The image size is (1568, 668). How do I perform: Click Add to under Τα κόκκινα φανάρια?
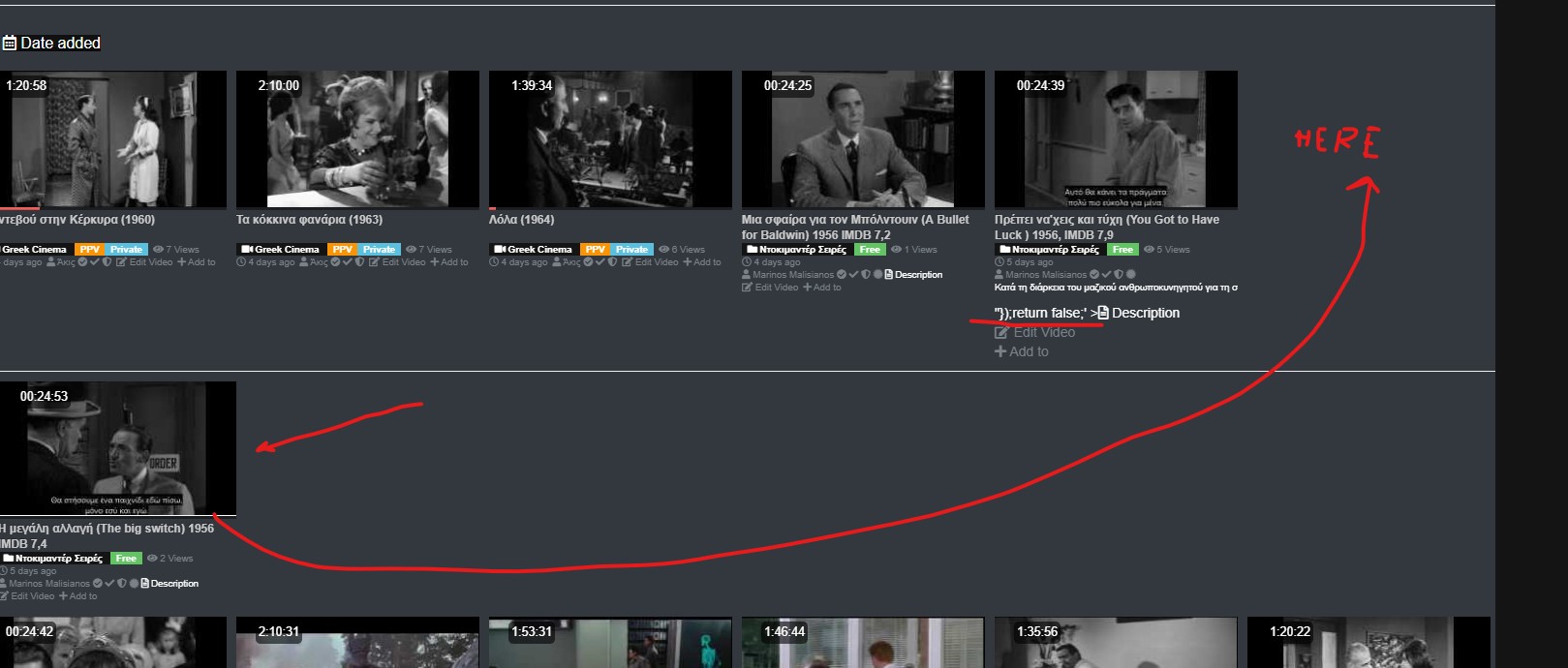coord(449,262)
